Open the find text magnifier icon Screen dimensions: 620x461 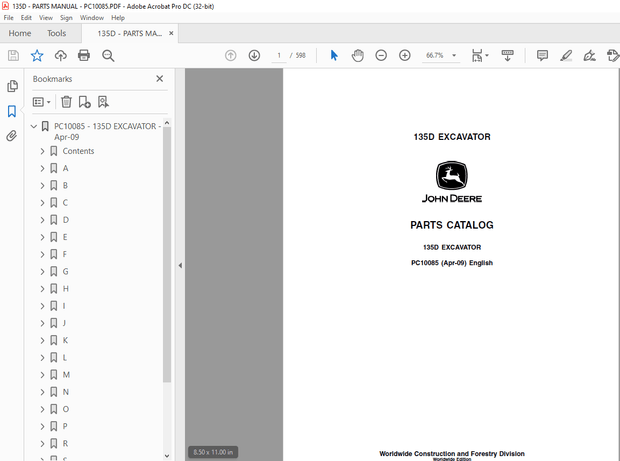pos(108,55)
